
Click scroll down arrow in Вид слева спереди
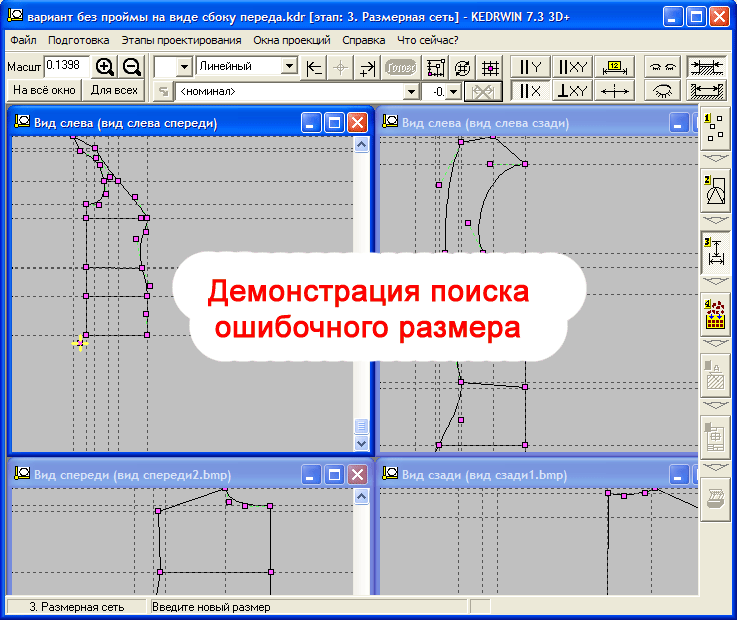[361, 443]
